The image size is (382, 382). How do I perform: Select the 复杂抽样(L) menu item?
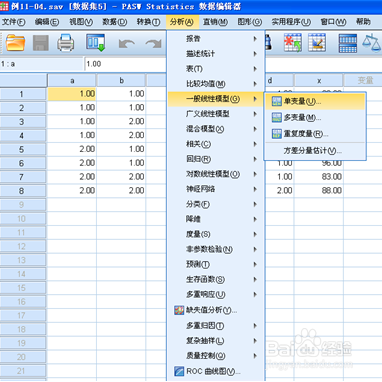pyautogui.click(x=215, y=341)
